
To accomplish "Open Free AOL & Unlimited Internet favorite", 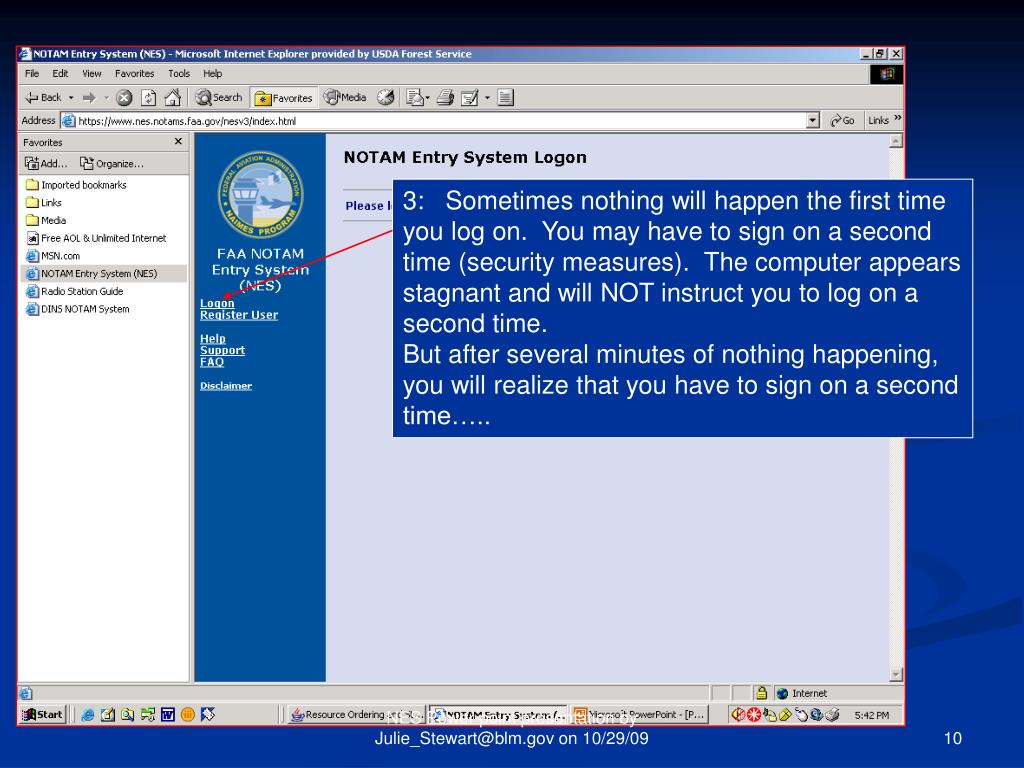I will coord(96,238).
